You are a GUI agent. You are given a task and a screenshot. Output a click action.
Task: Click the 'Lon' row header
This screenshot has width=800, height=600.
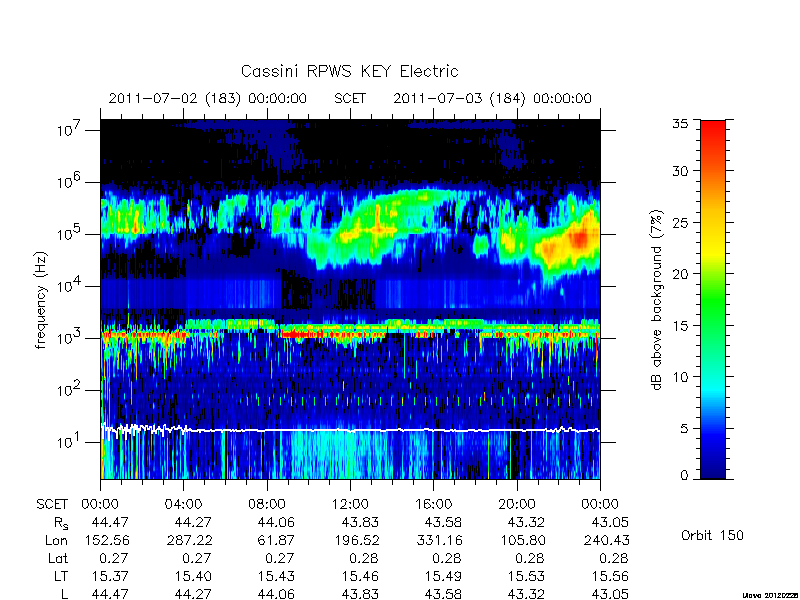[x=56, y=540]
